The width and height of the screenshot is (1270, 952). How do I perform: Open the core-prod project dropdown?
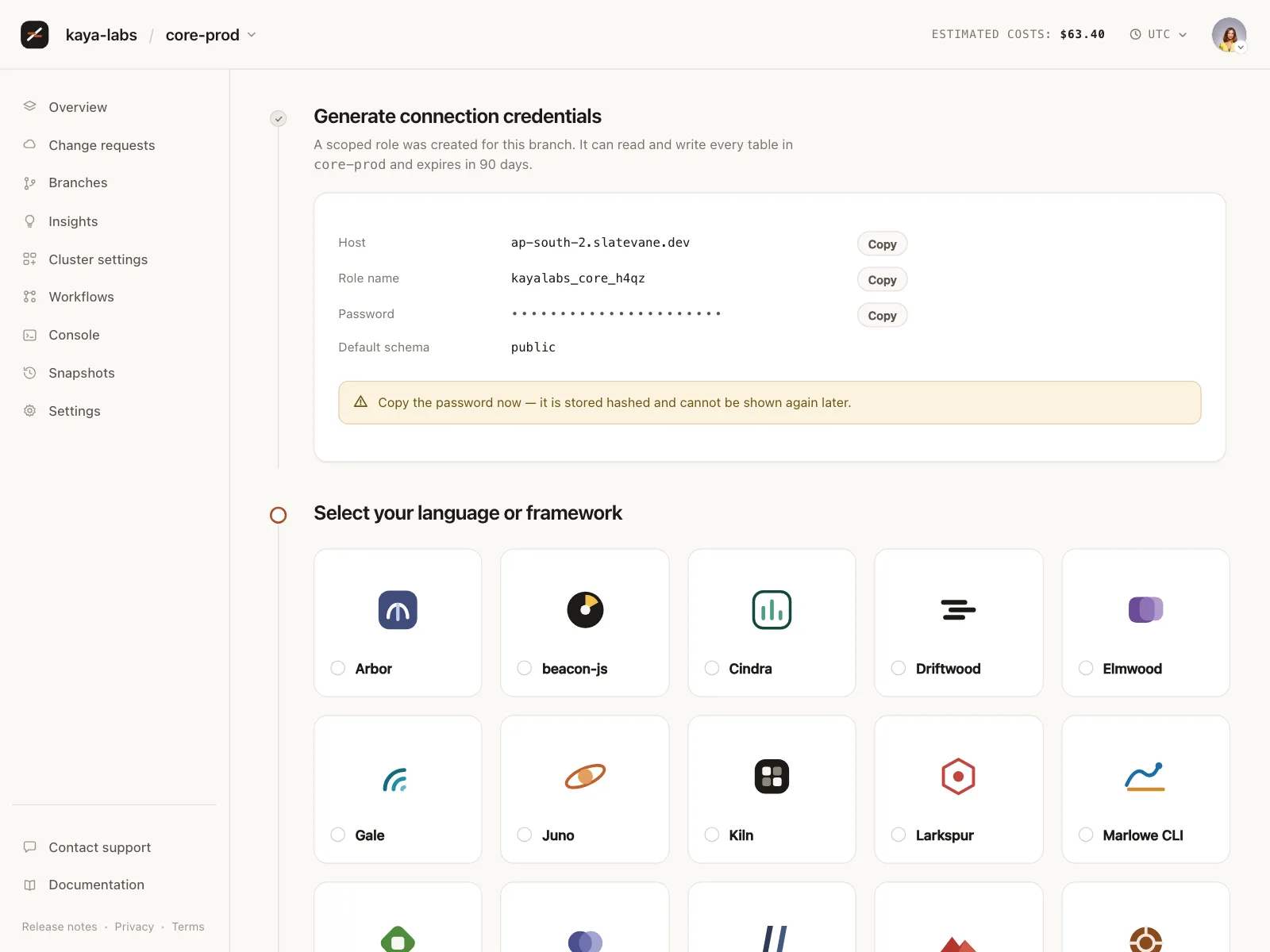coord(211,35)
